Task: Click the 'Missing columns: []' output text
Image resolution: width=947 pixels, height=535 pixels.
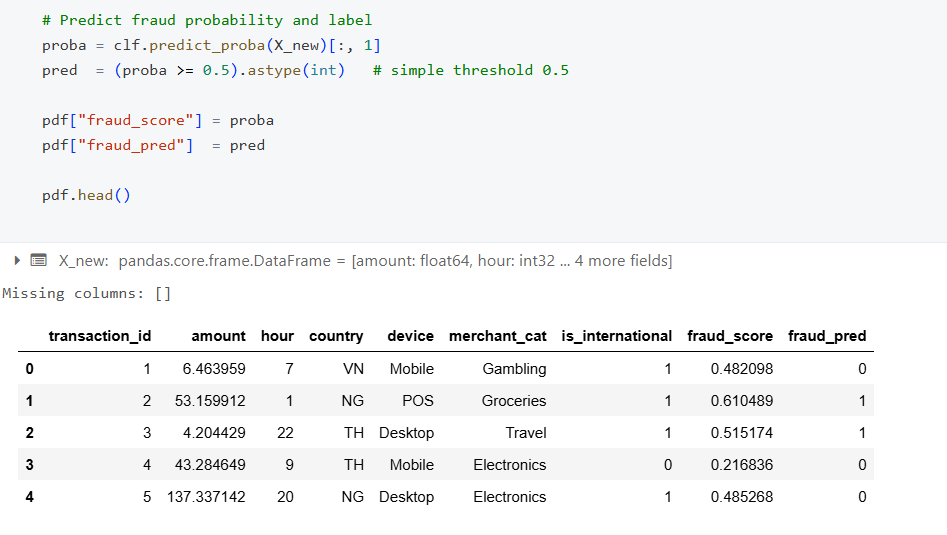Action: click(x=87, y=293)
